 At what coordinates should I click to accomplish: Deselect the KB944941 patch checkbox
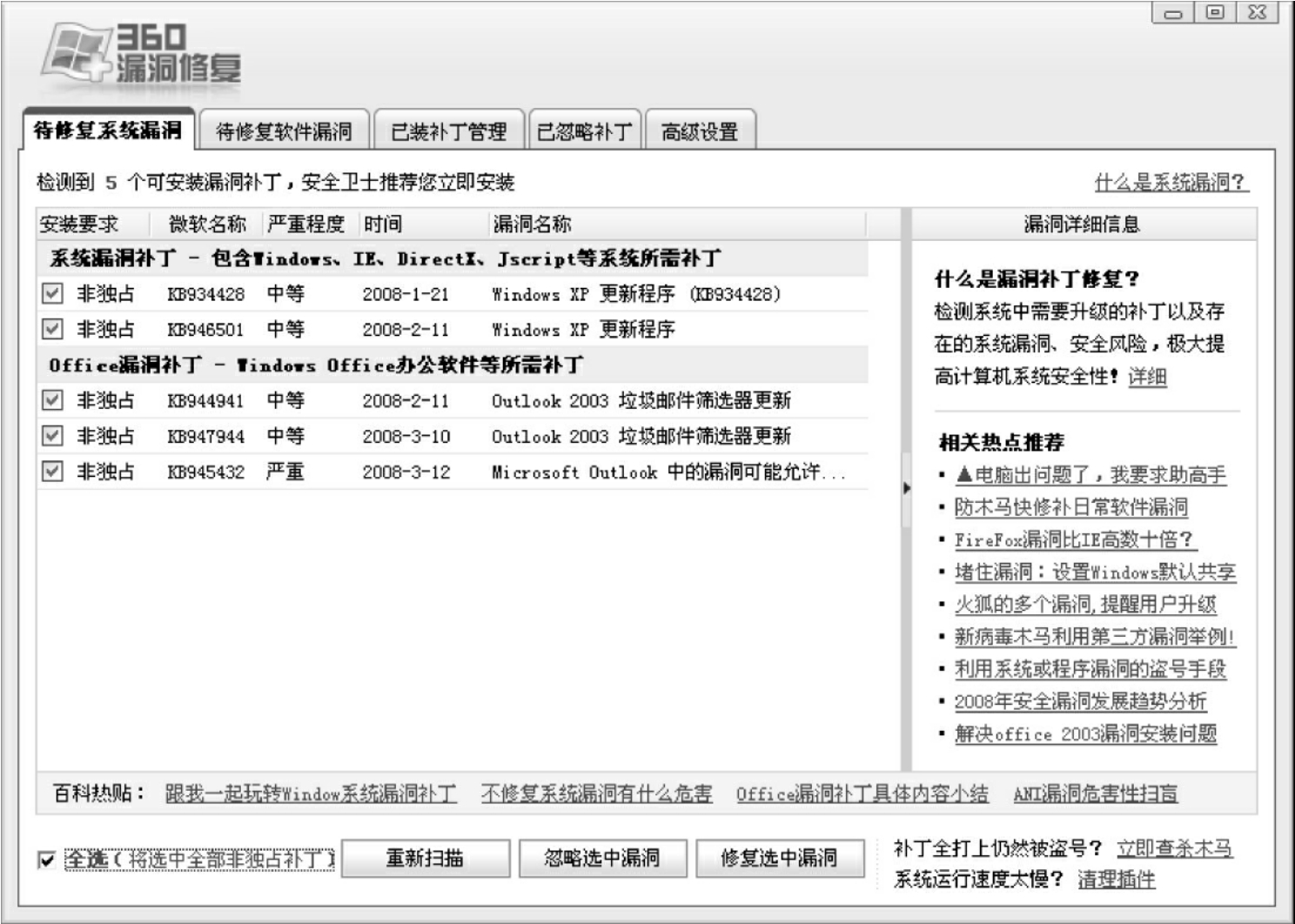click(x=52, y=400)
